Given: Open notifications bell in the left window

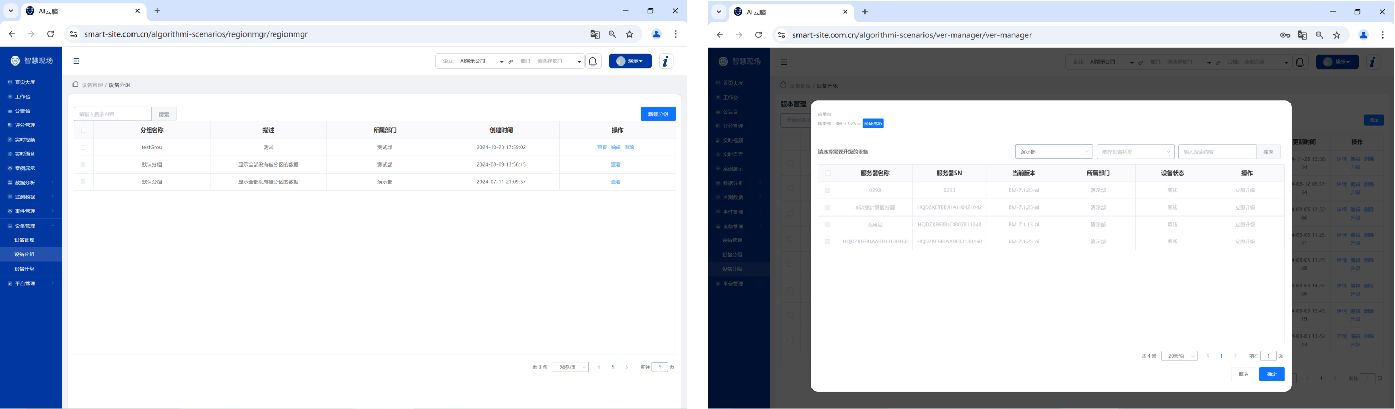Looking at the screenshot, I should click(593, 61).
